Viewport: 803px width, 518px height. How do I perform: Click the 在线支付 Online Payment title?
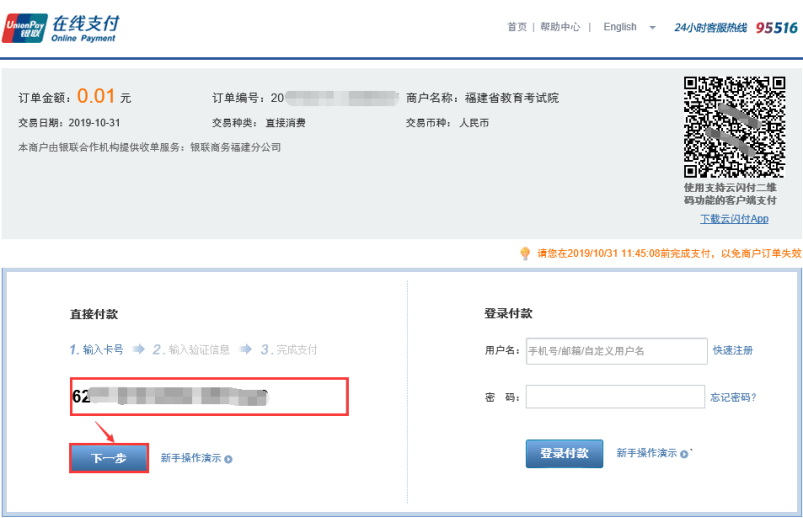click(x=83, y=28)
